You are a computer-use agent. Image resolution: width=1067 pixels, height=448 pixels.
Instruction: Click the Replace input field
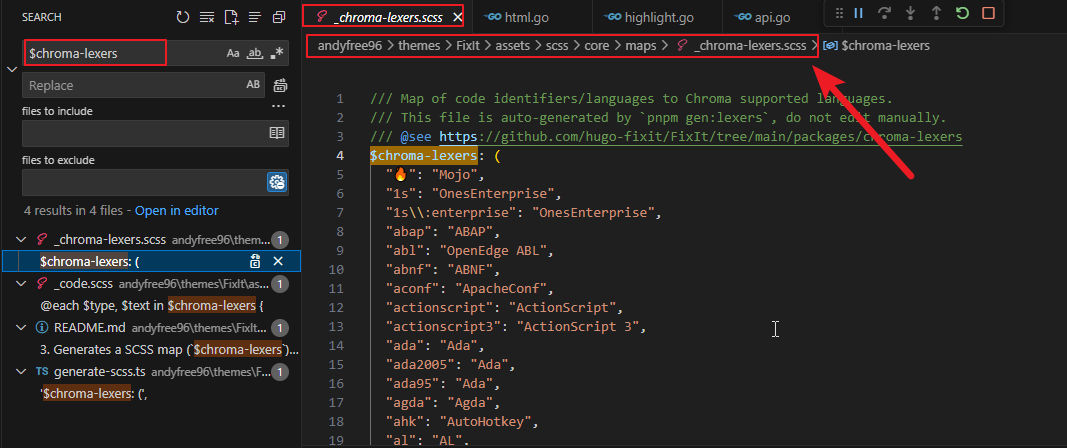point(133,85)
